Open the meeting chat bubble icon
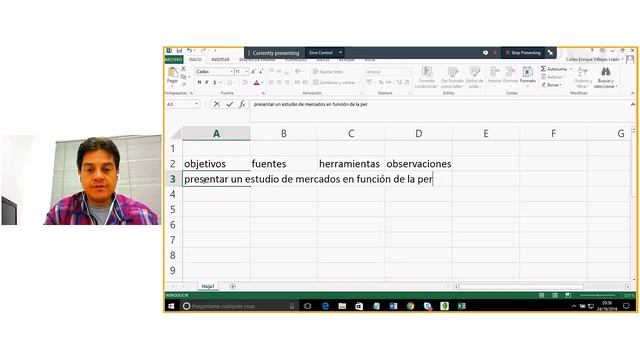Screen dimensions: 640x360 [485, 53]
